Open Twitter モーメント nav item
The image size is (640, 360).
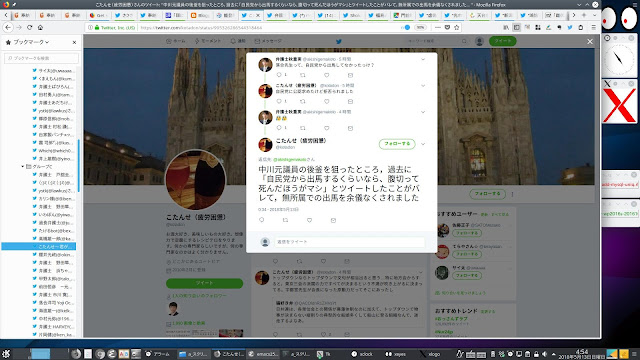coord(208,41)
